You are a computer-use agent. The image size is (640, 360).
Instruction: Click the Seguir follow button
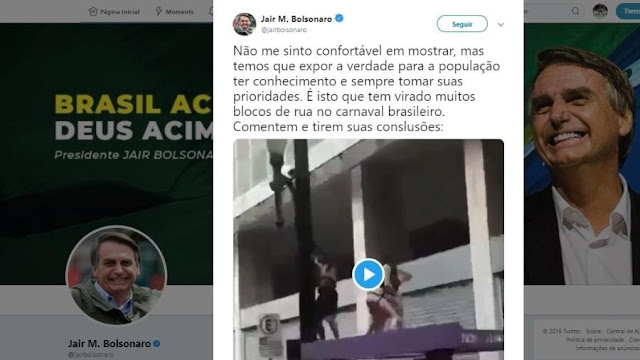[462, 24]
